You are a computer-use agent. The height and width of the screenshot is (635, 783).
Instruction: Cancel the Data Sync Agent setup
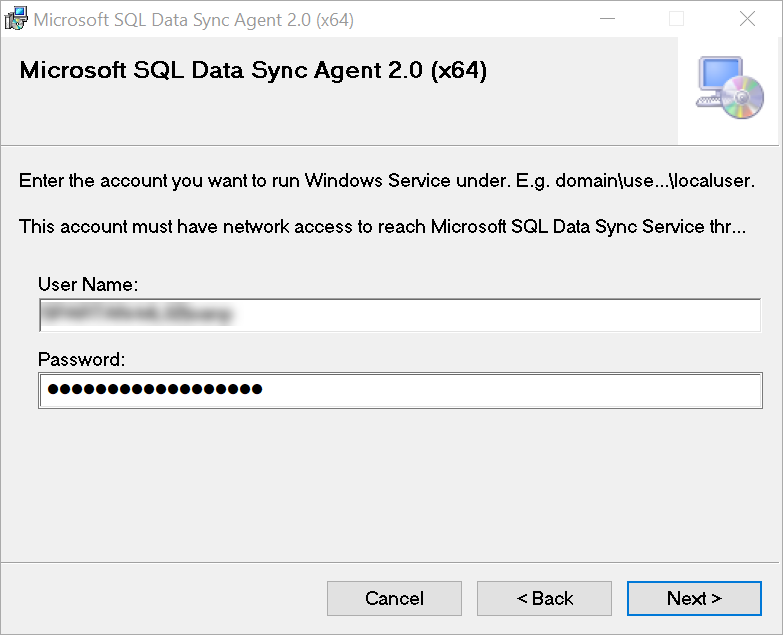tap(394, 598)
